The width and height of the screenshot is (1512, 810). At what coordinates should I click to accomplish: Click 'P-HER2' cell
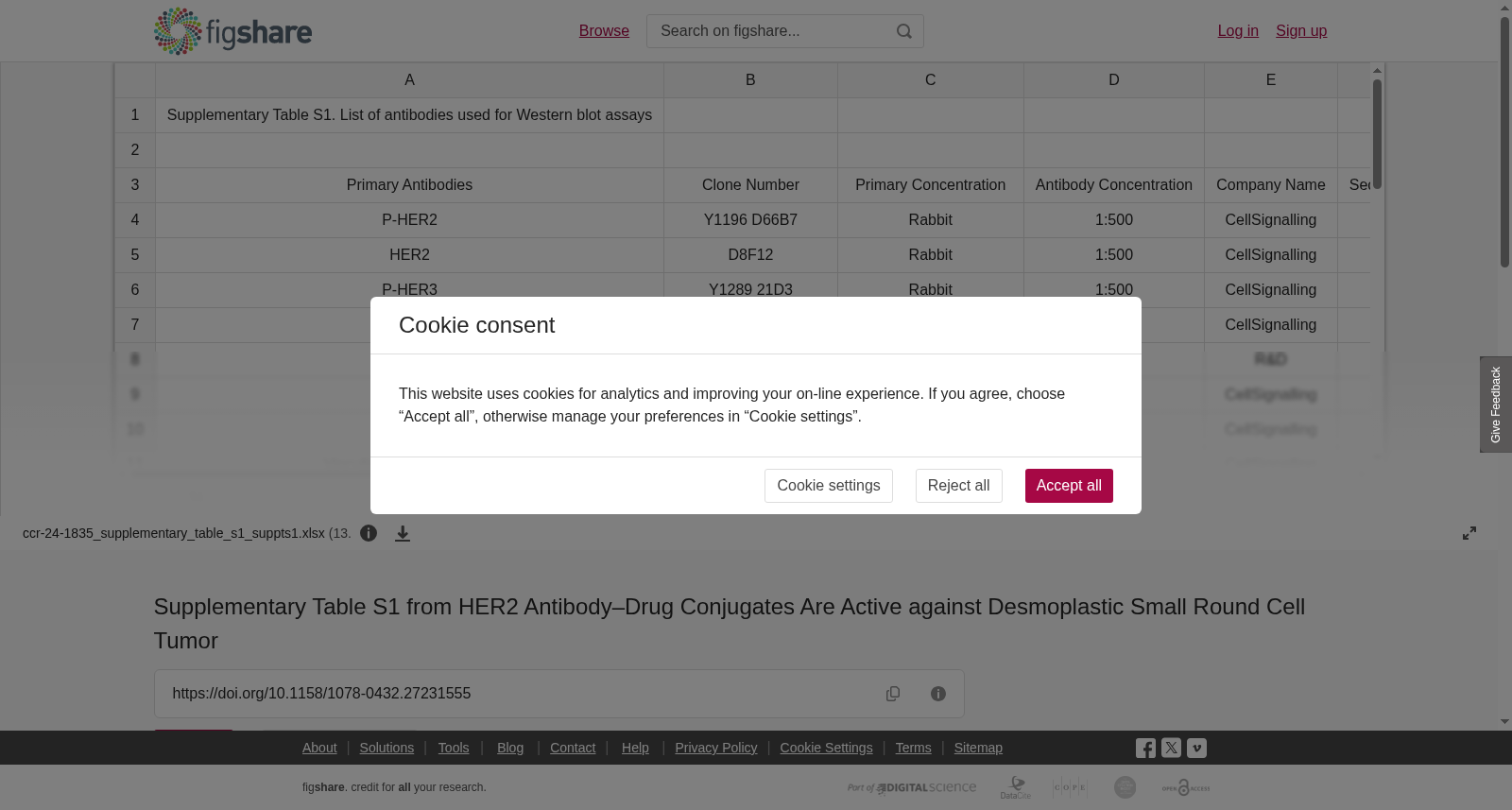pos(409,220)
